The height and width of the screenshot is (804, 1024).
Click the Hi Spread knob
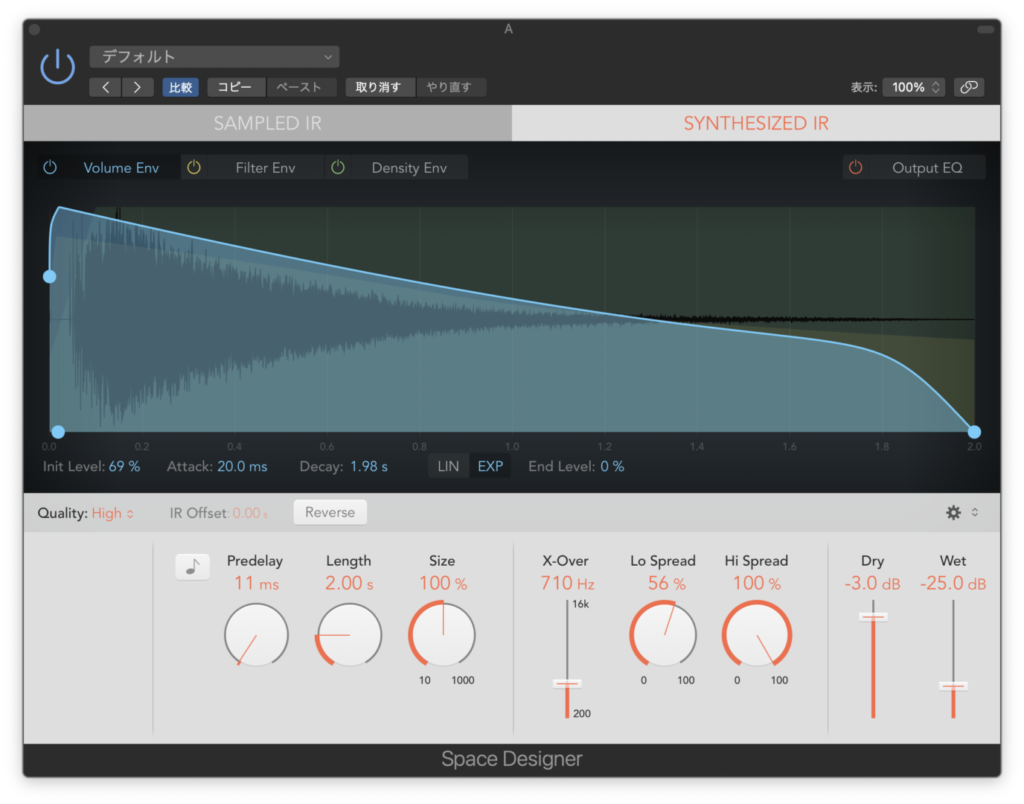click(x=757, y=635)
